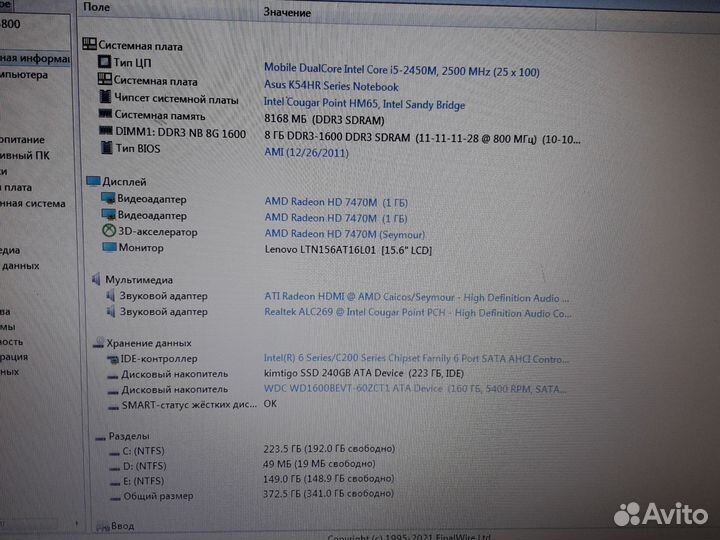Click the Поле column header

click(96, 7)
